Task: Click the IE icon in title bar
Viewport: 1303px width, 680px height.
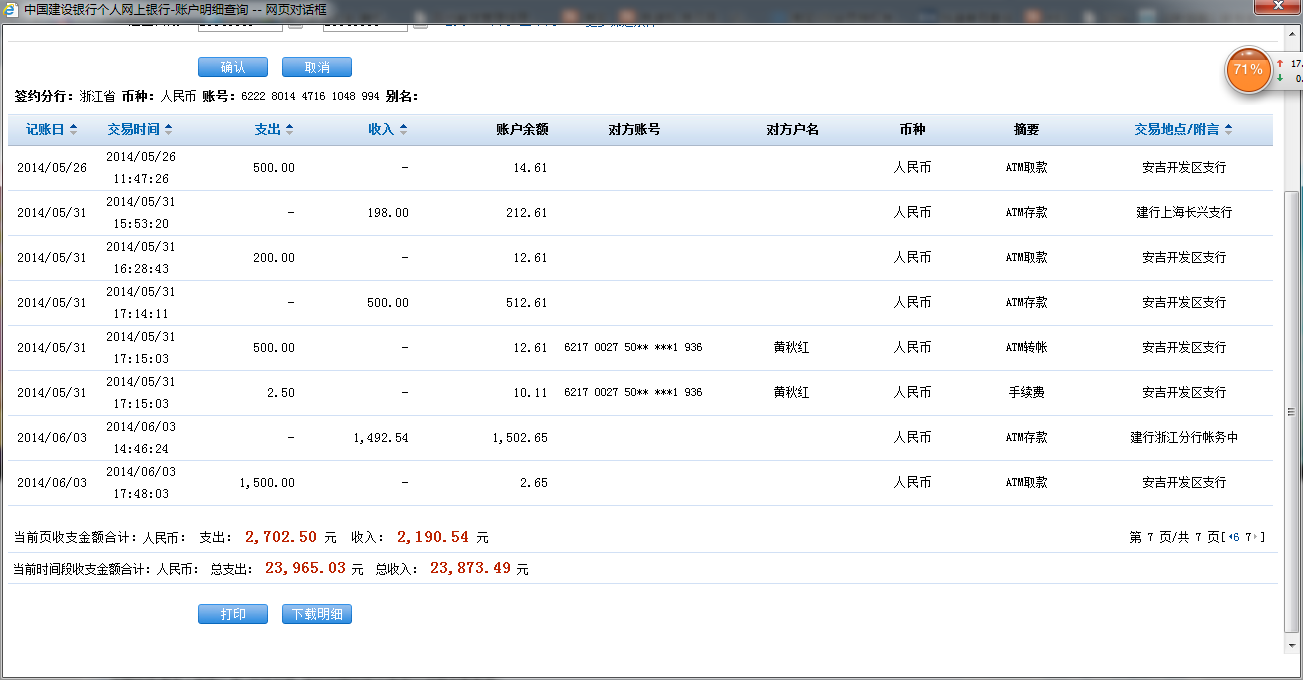Action: (x=10, y=8)
